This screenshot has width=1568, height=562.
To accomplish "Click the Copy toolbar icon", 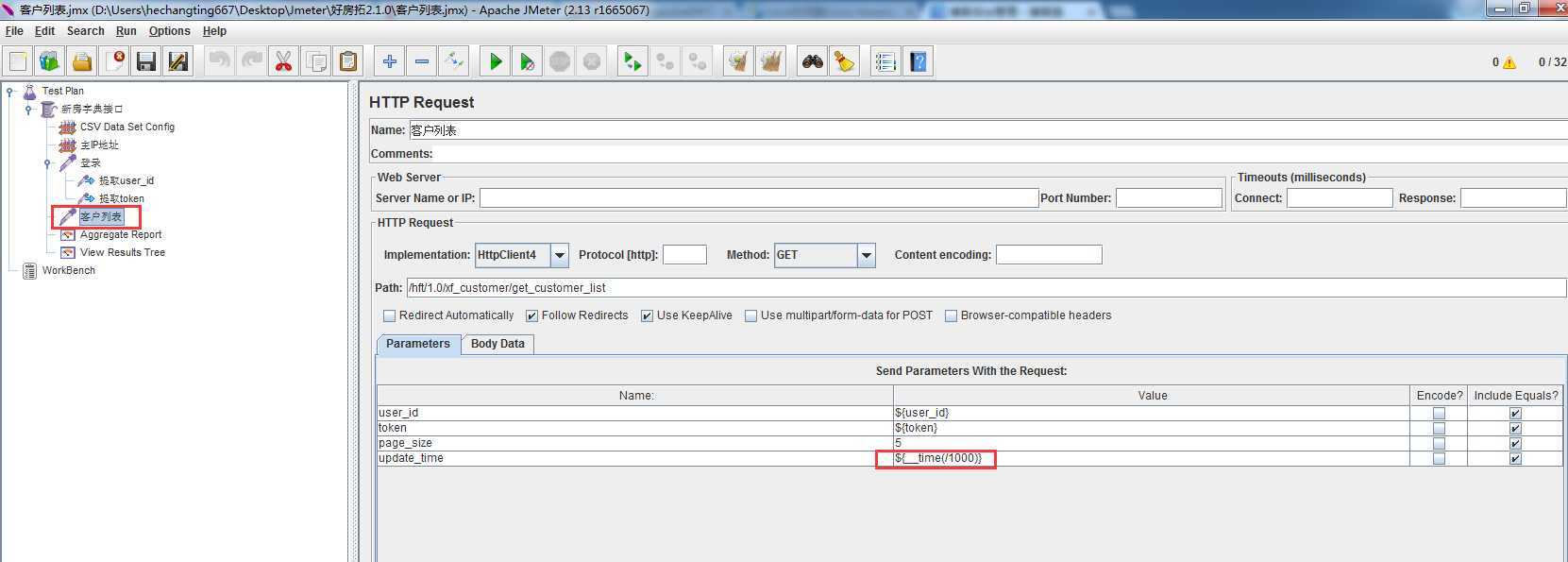I will coord(316,61).
